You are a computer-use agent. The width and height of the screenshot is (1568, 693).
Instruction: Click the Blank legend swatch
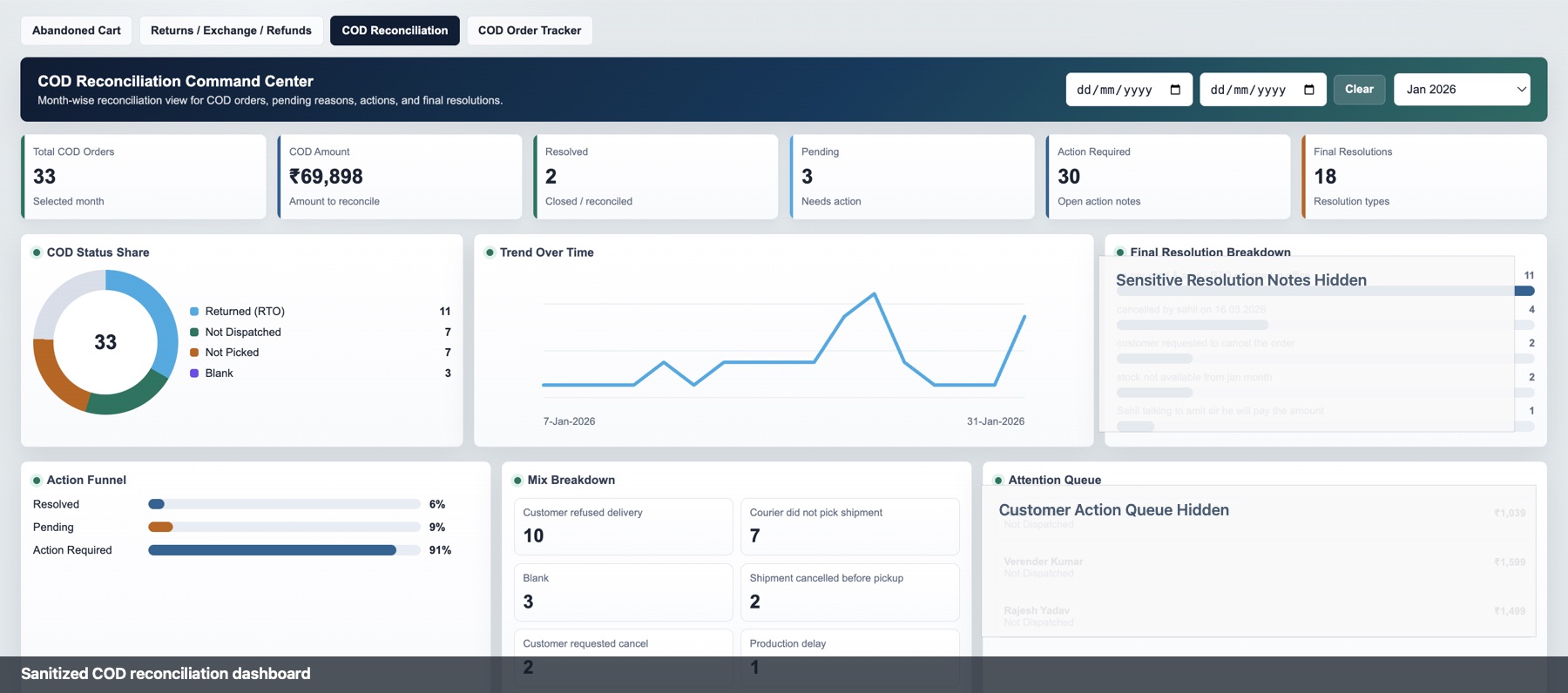click(194, 373)
